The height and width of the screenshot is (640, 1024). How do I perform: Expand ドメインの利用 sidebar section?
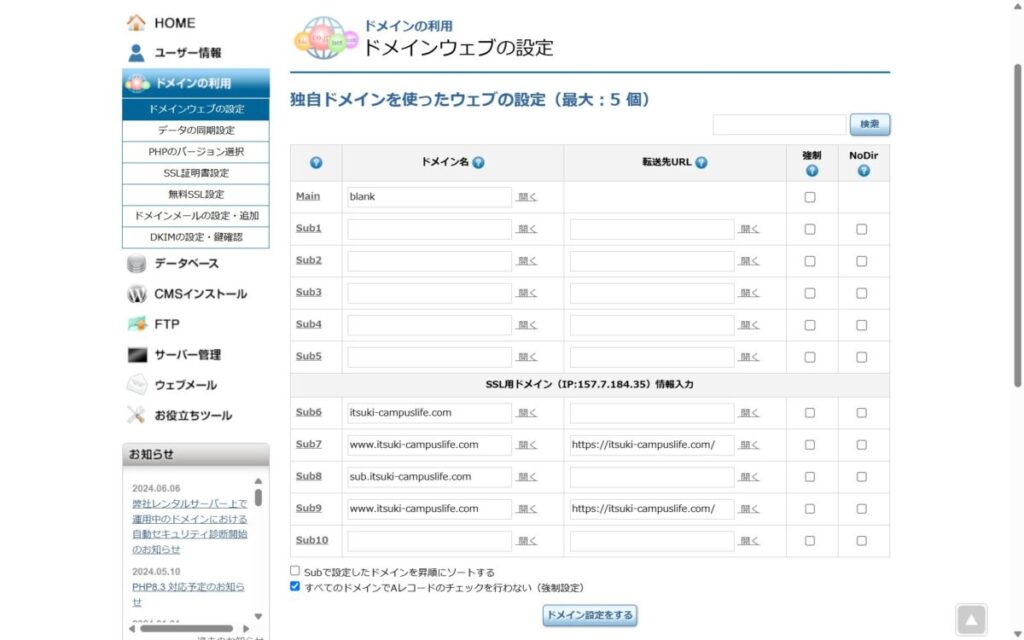196,84
